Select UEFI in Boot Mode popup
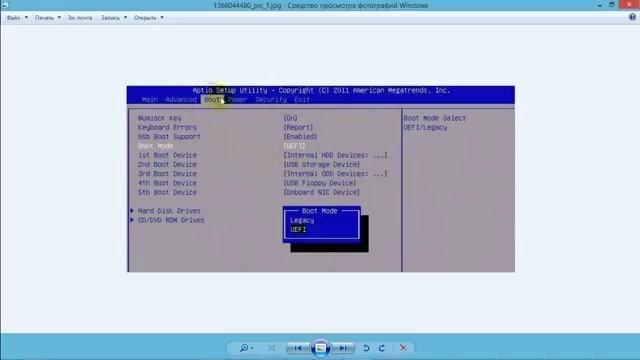 point(298,230)
